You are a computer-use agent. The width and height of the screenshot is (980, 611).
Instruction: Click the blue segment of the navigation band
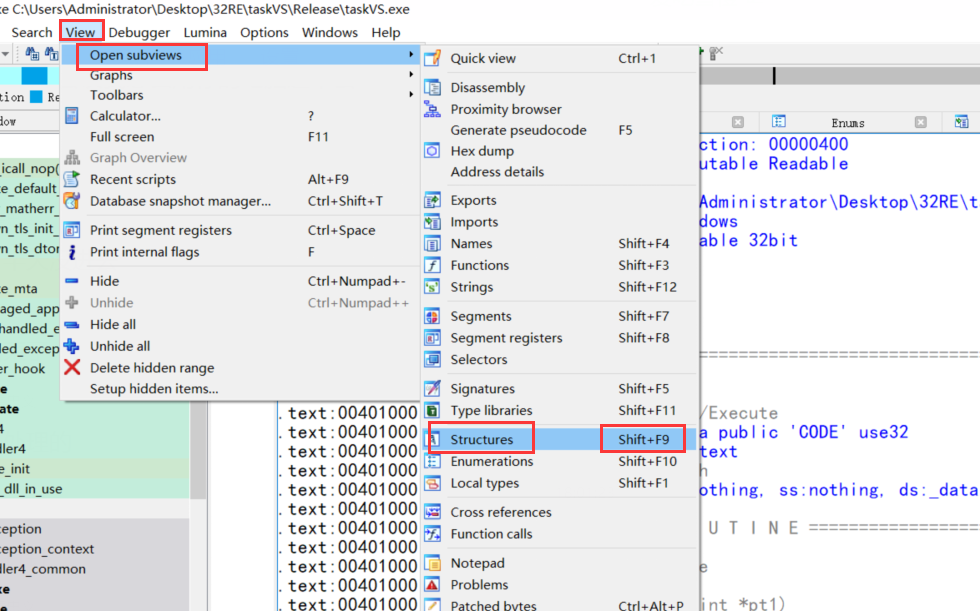pyautogui.click(x=34, y=76)
